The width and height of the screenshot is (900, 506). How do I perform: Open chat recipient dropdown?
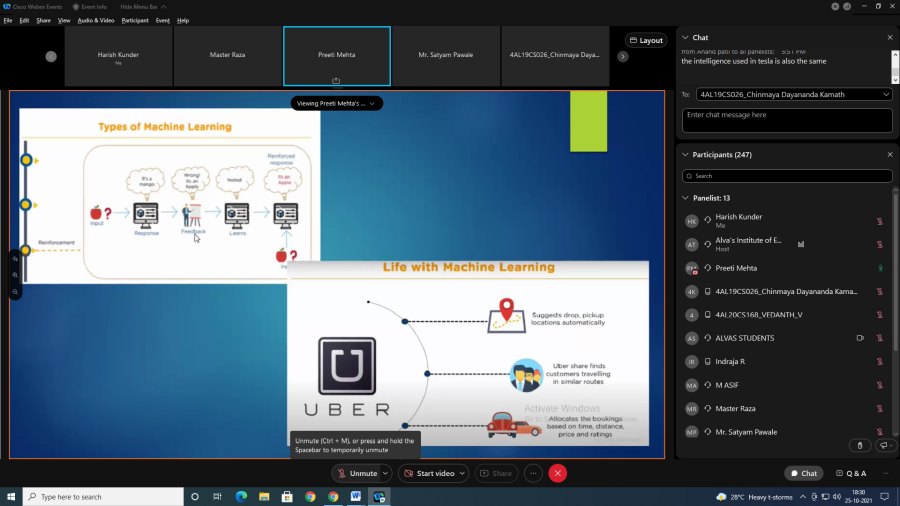click(794, 94)
